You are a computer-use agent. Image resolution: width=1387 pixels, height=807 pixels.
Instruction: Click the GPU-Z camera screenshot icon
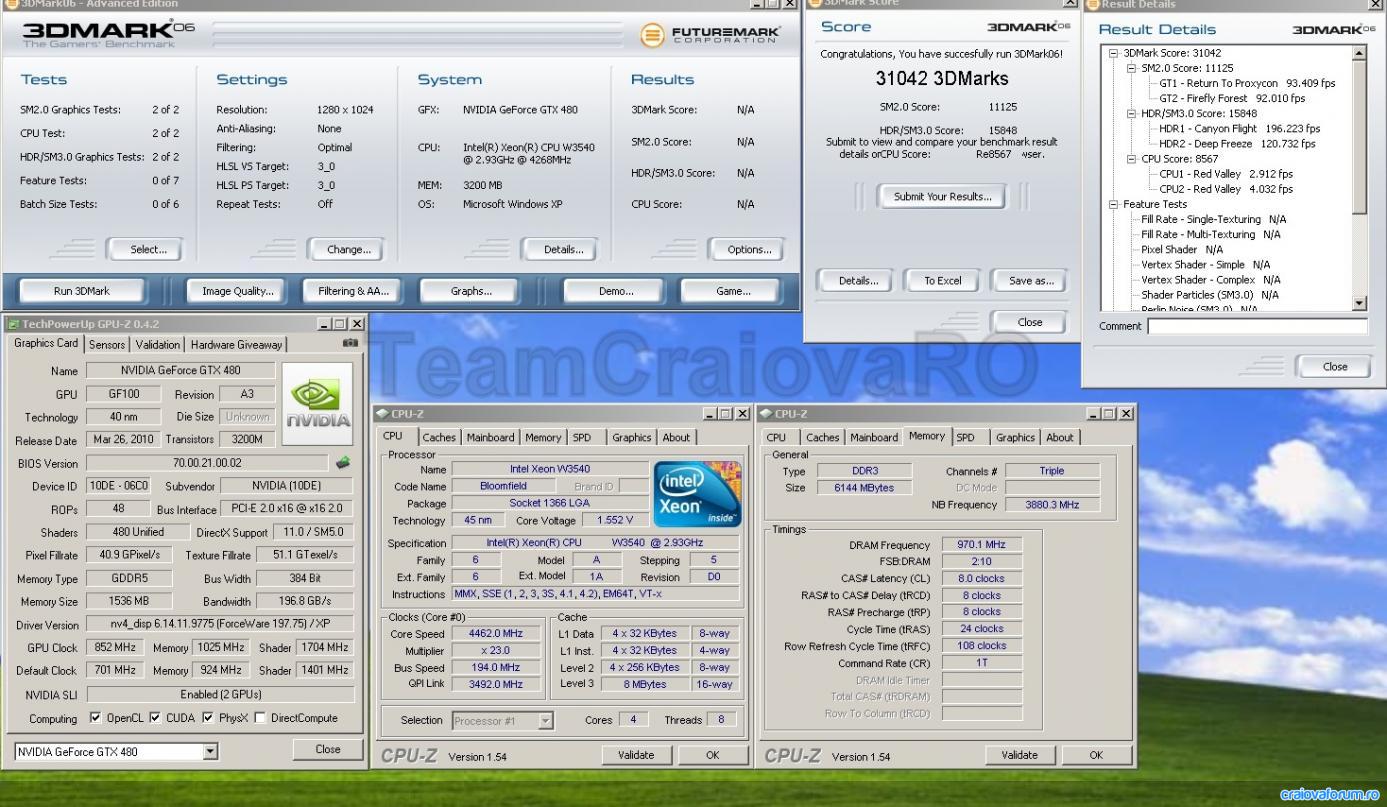pyautogui.click(x=350, y=343)
